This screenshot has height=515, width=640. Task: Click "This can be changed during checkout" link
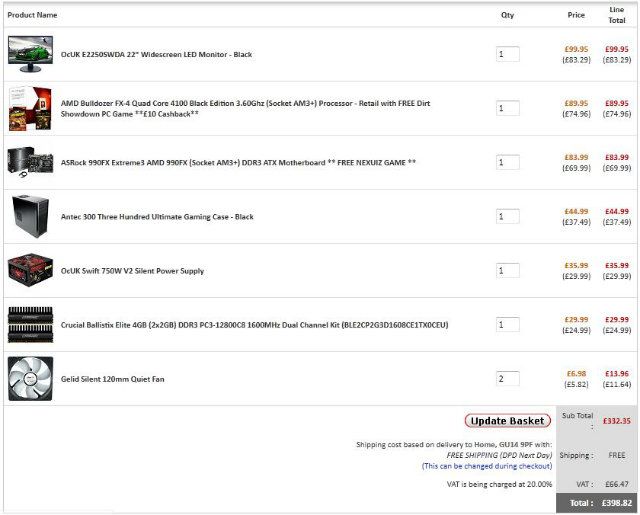point(487,466)
